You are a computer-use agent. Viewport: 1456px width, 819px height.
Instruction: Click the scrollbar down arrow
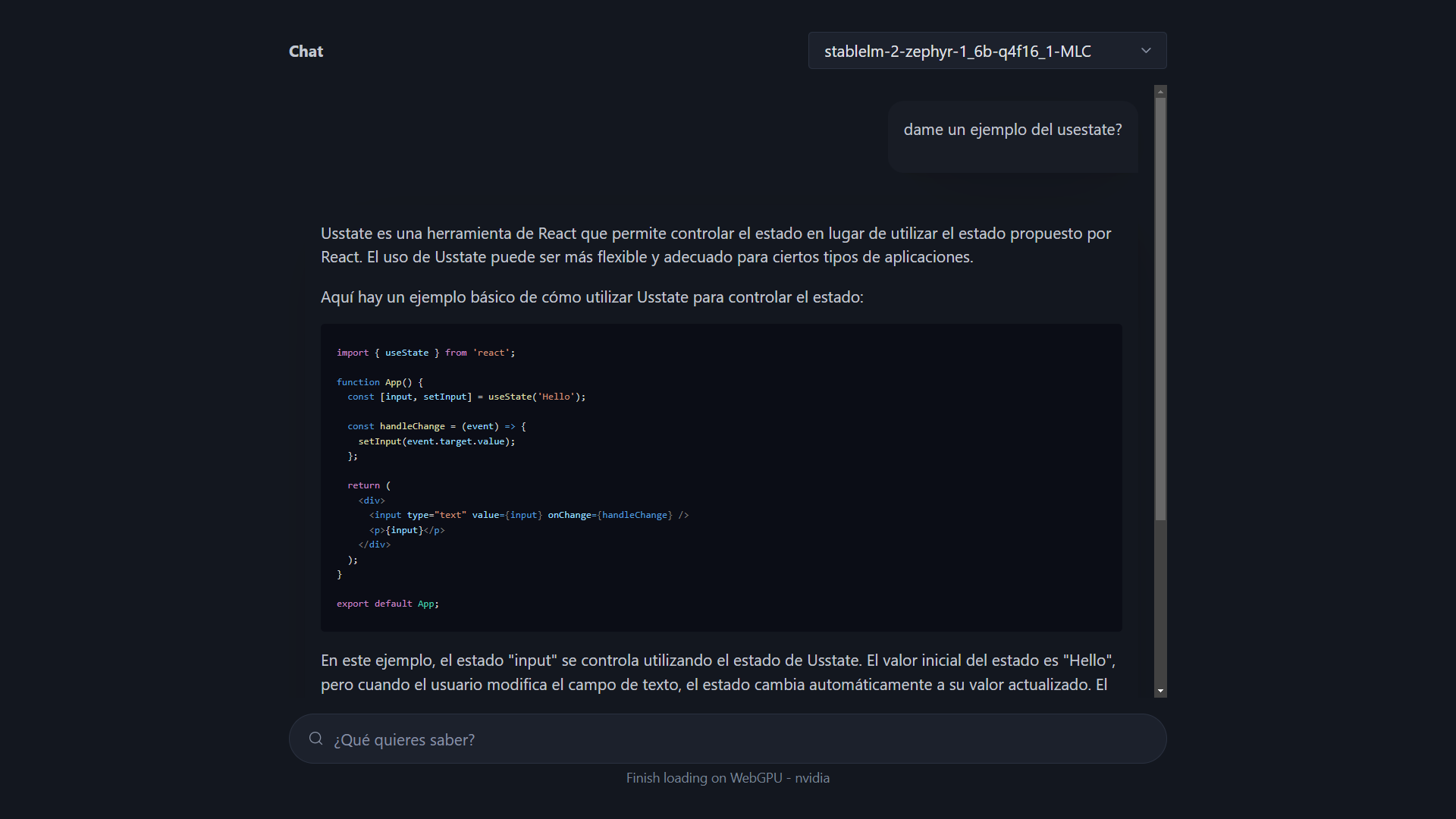coord(1160,691)
